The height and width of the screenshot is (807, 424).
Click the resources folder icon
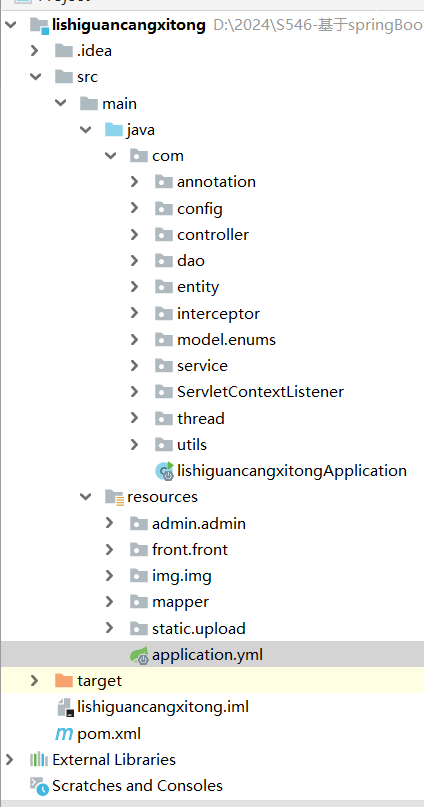coord(114,497)
